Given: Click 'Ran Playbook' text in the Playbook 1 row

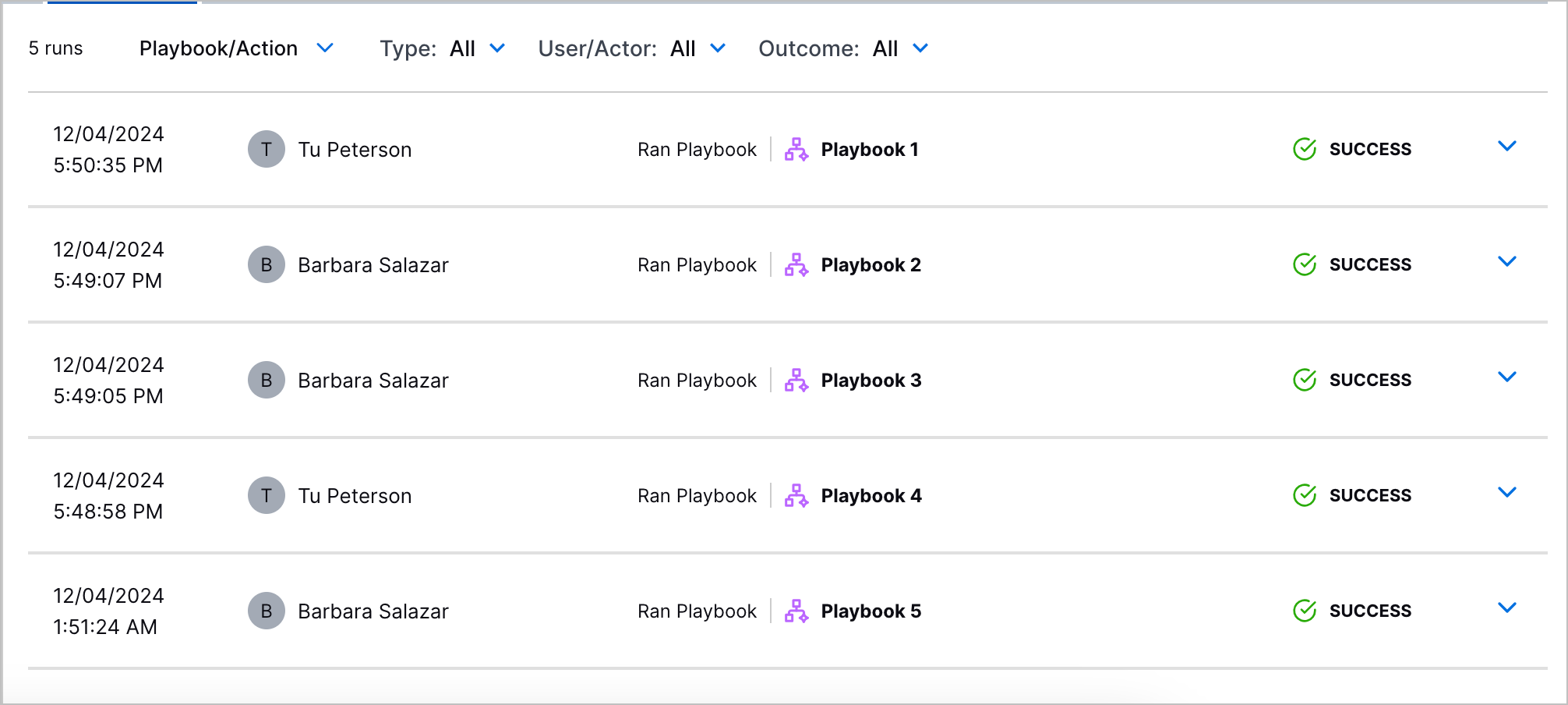Looking at the screenshot, I should pos(697,149).
